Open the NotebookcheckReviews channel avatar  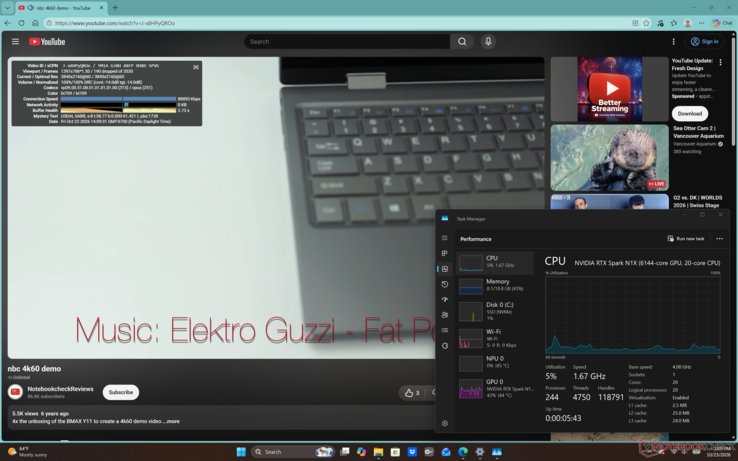coord(16,392)
